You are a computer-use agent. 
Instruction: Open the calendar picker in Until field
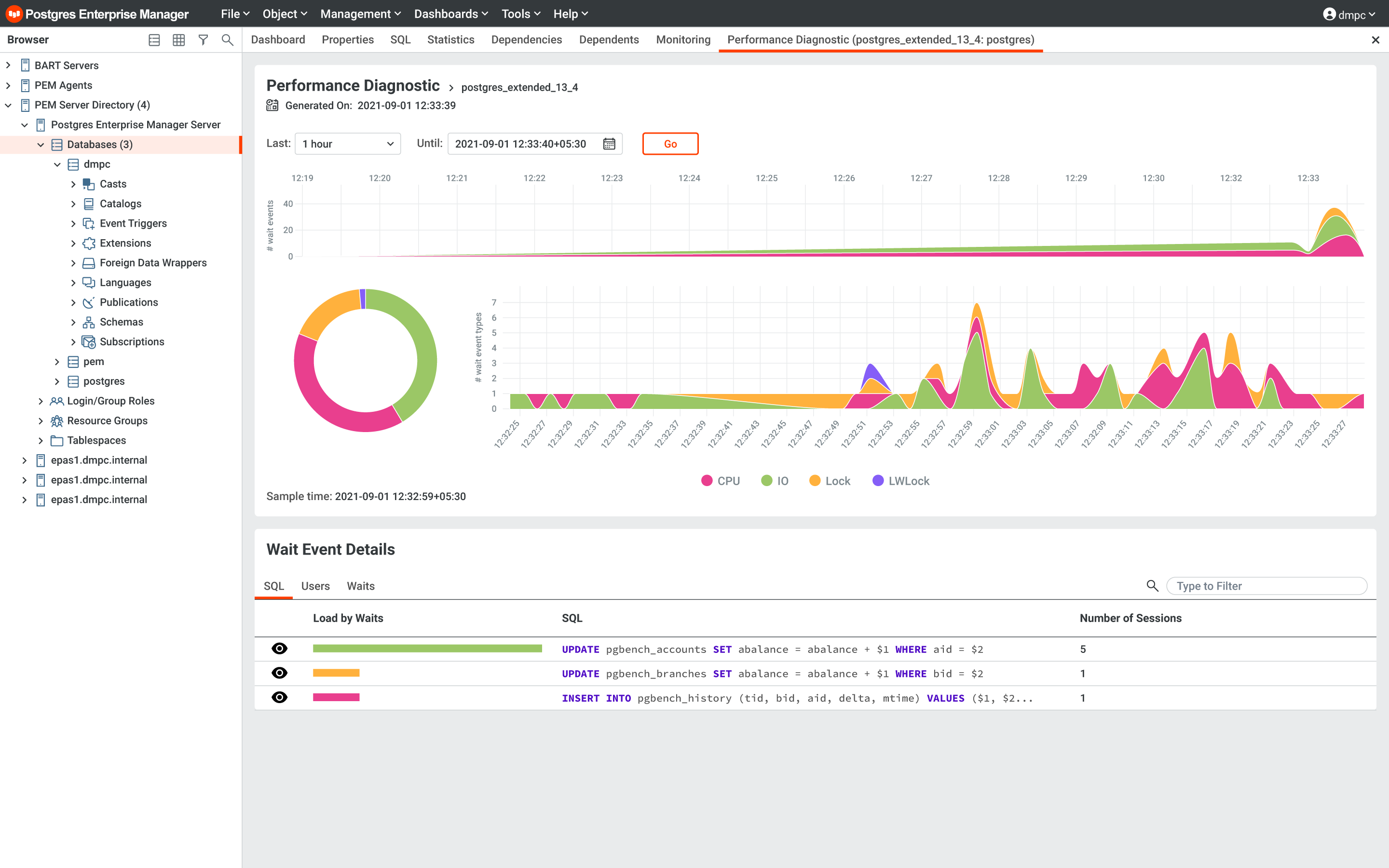click(609, 144)
